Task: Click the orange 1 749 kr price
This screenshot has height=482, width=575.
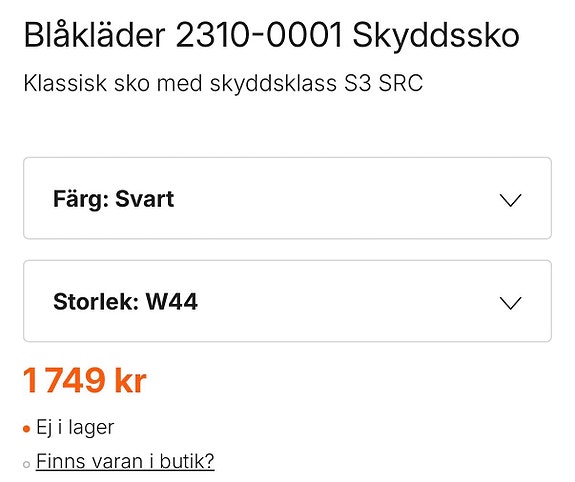Action: click(x=85, y=380)
